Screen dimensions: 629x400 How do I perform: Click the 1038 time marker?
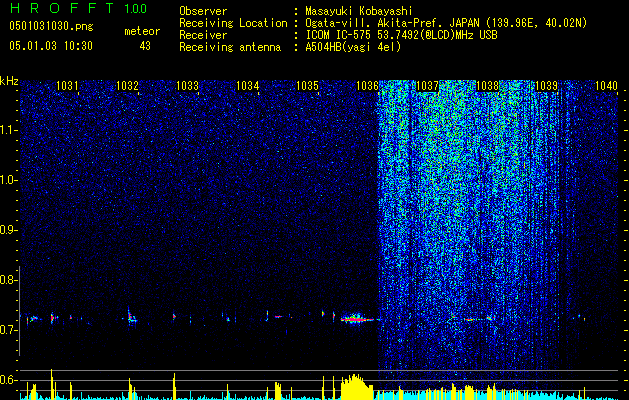(x=487, y=86)
